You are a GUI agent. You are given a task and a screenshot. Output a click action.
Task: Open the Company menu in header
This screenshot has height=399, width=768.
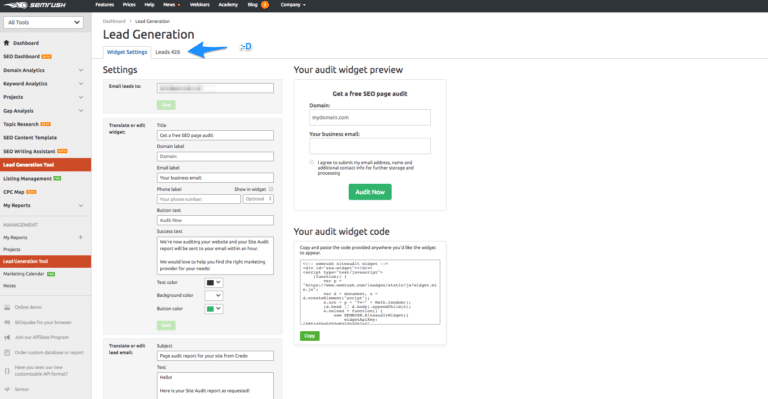[x=293, y=5]
